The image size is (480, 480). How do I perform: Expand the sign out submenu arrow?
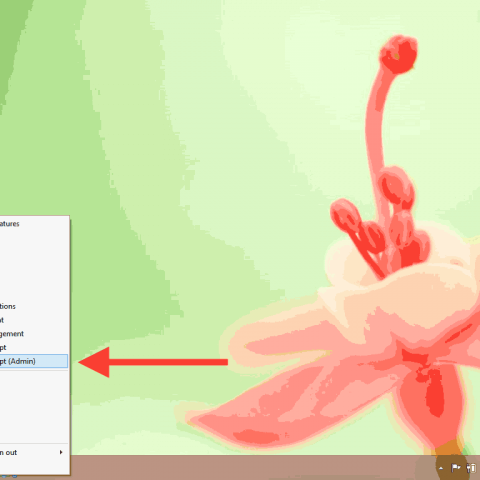[x=61, y=452]
